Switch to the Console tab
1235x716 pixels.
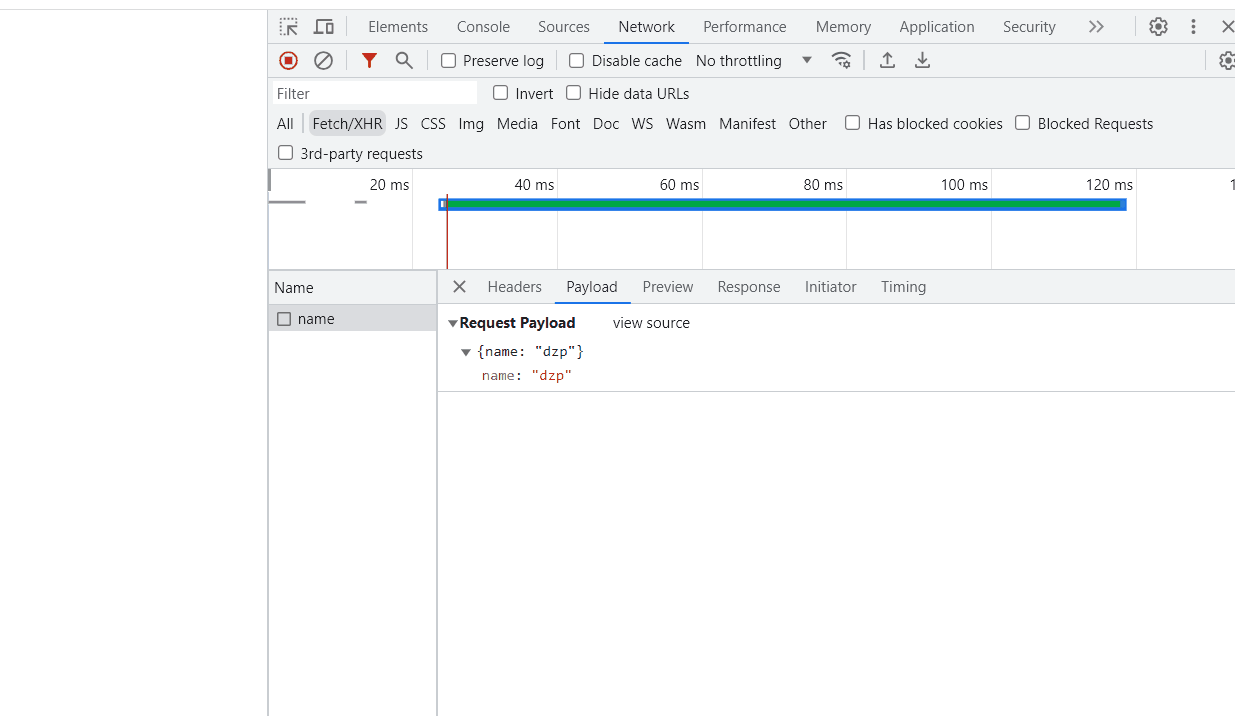[483, 27]
